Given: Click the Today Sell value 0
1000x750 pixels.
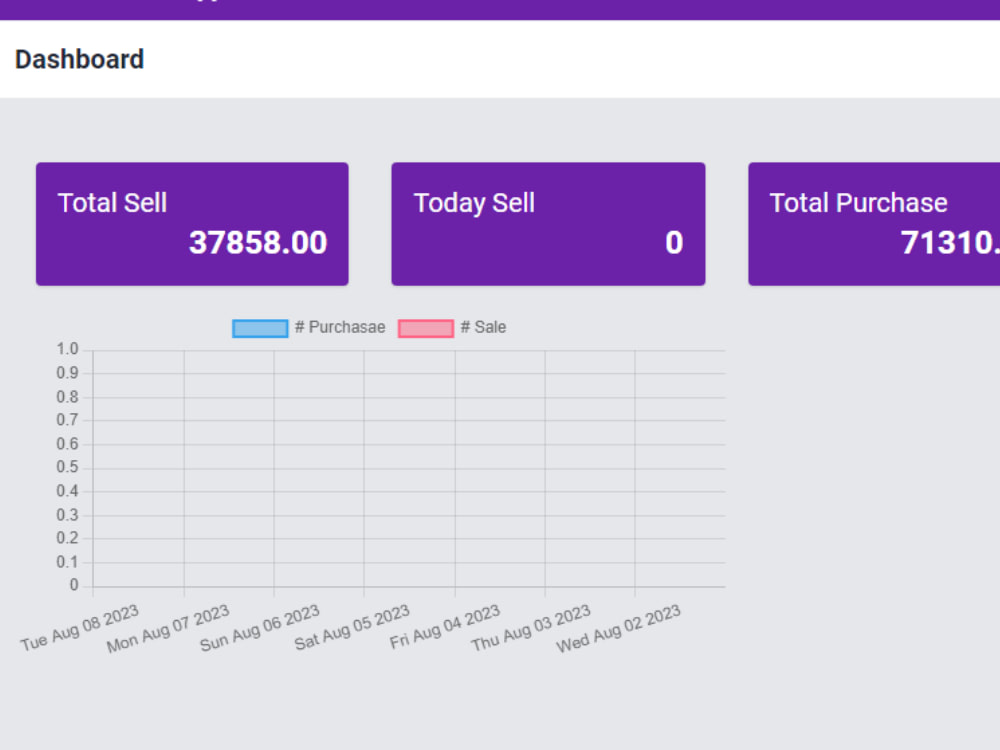Looking at the screenshot, I should (x=674, y=242).
